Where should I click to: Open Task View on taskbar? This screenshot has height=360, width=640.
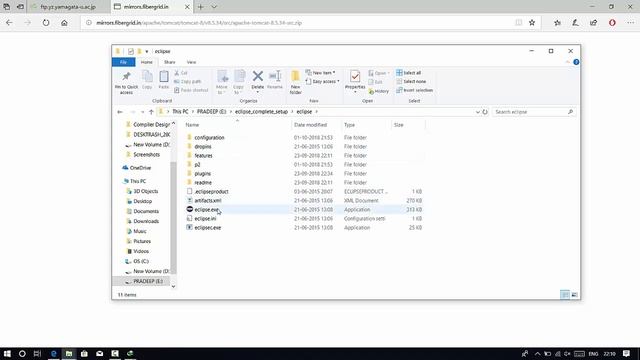pyautogui.click(x=37, y=353)
